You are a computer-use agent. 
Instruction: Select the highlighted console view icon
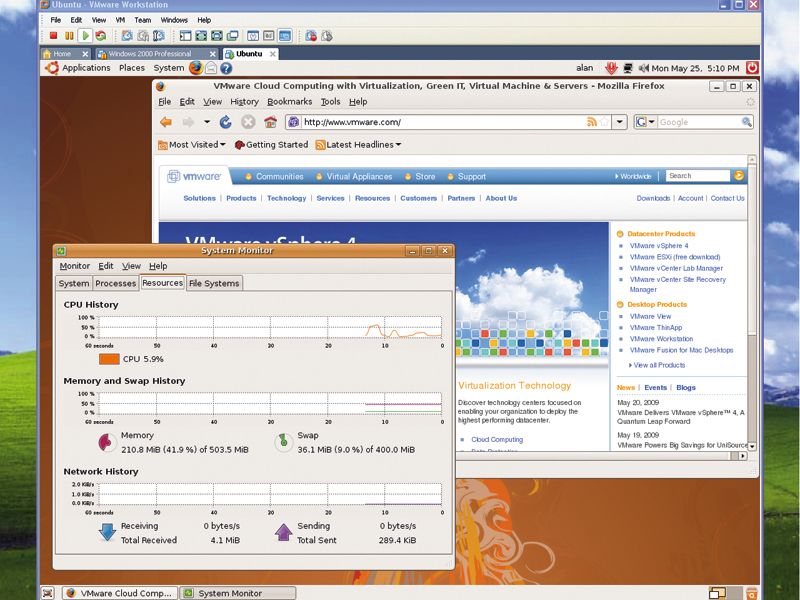tap(285, 36)
